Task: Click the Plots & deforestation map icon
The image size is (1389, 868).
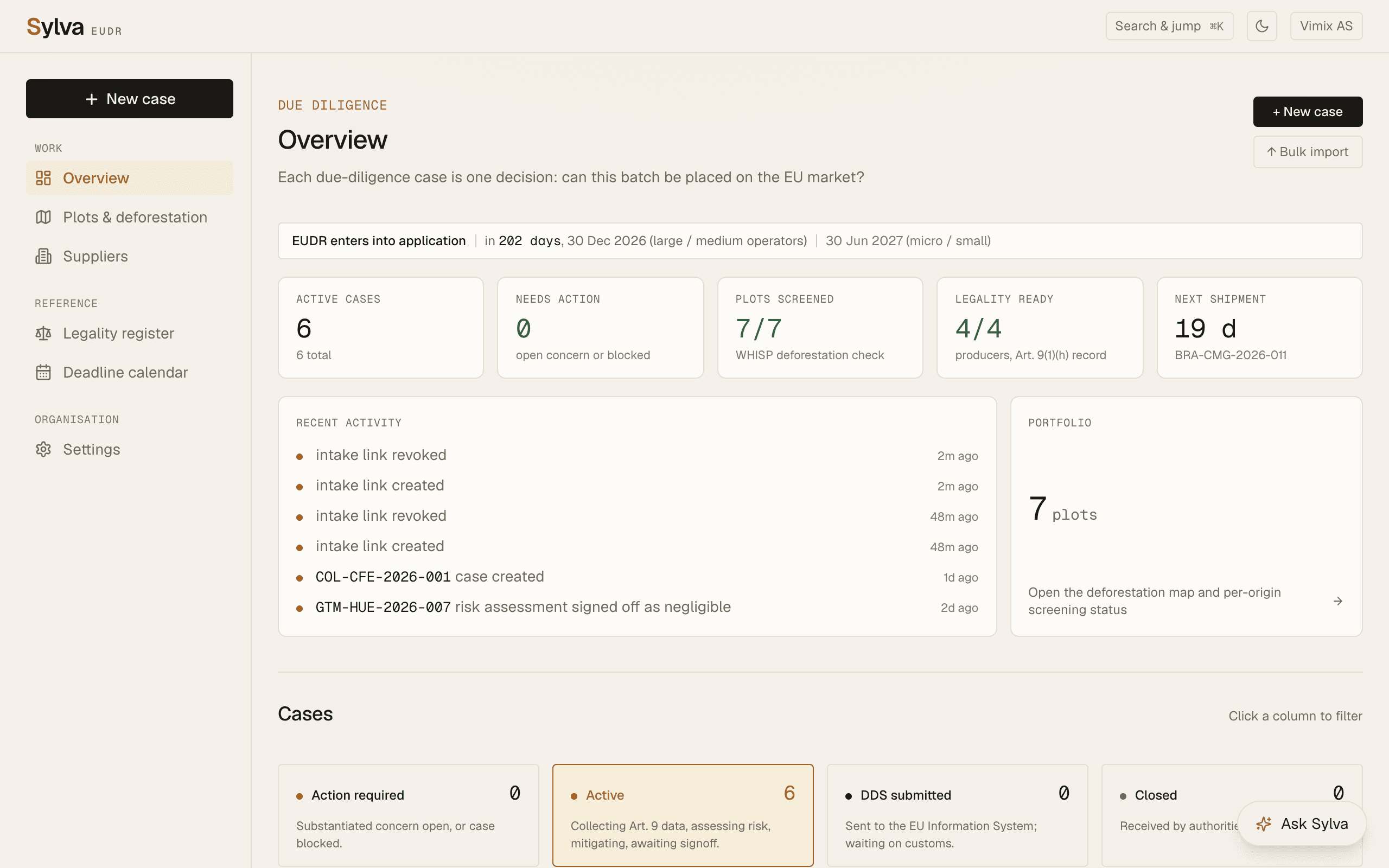Action: 43,217
